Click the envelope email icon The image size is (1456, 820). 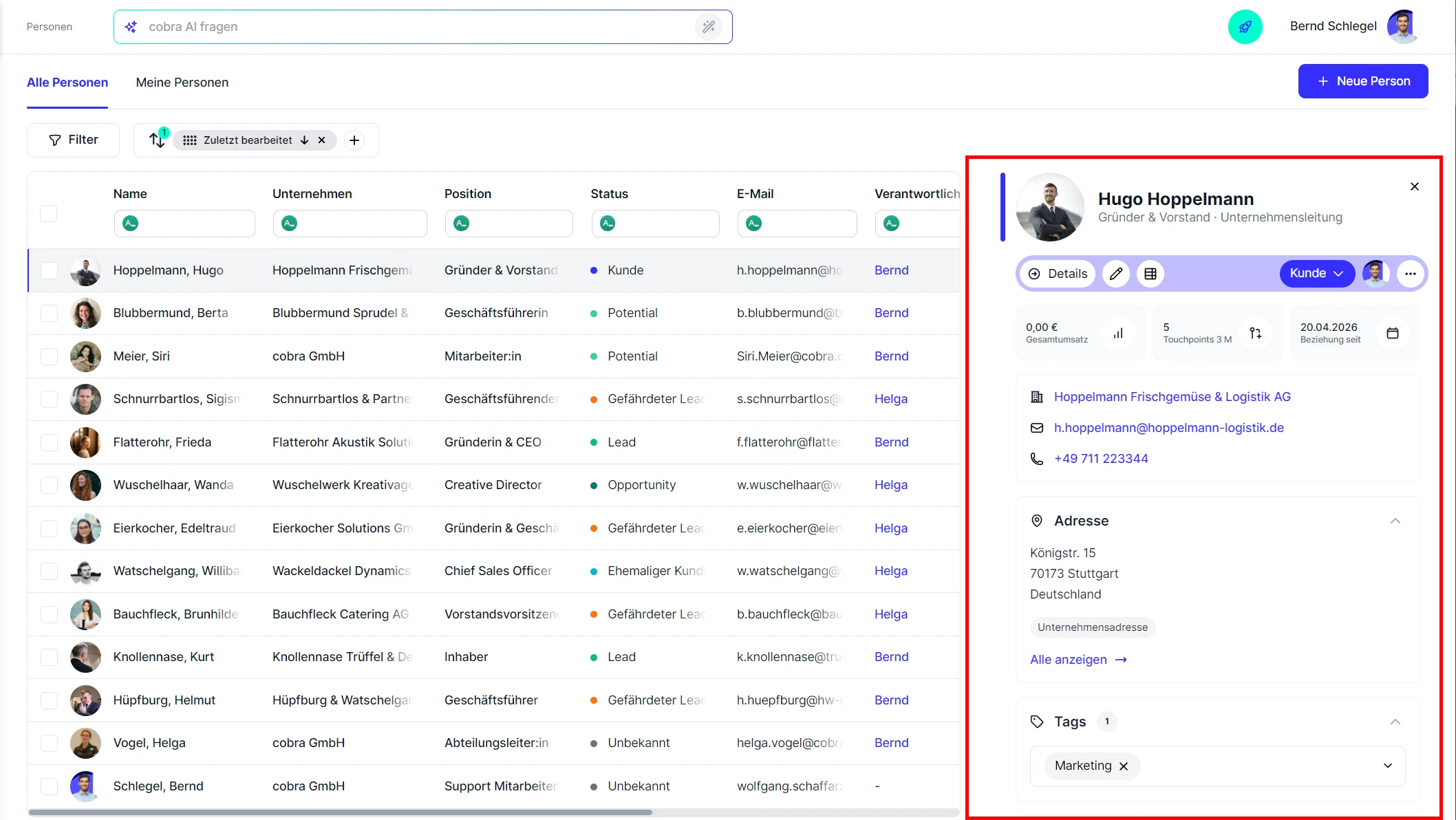1037,428
